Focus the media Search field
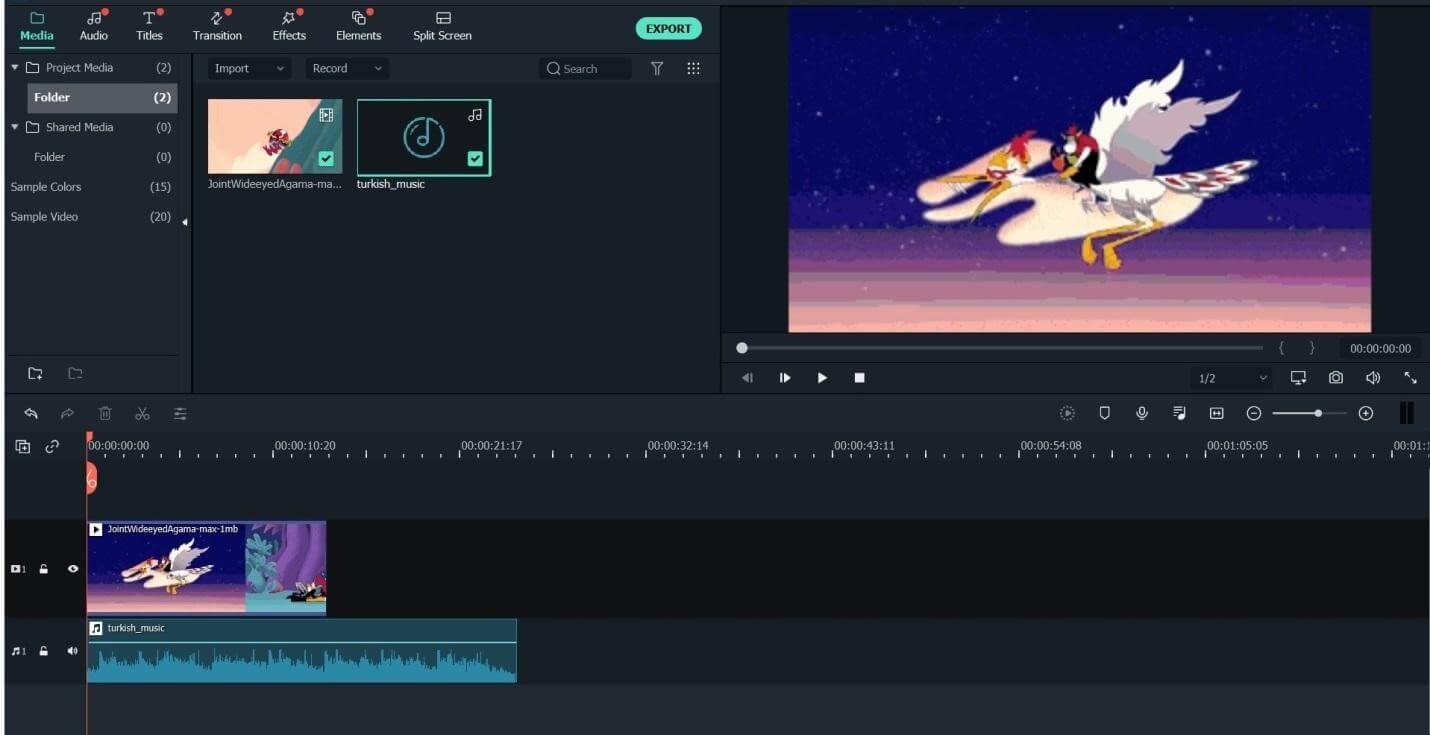Screen dimensions: 1430x735 point(585,68)
